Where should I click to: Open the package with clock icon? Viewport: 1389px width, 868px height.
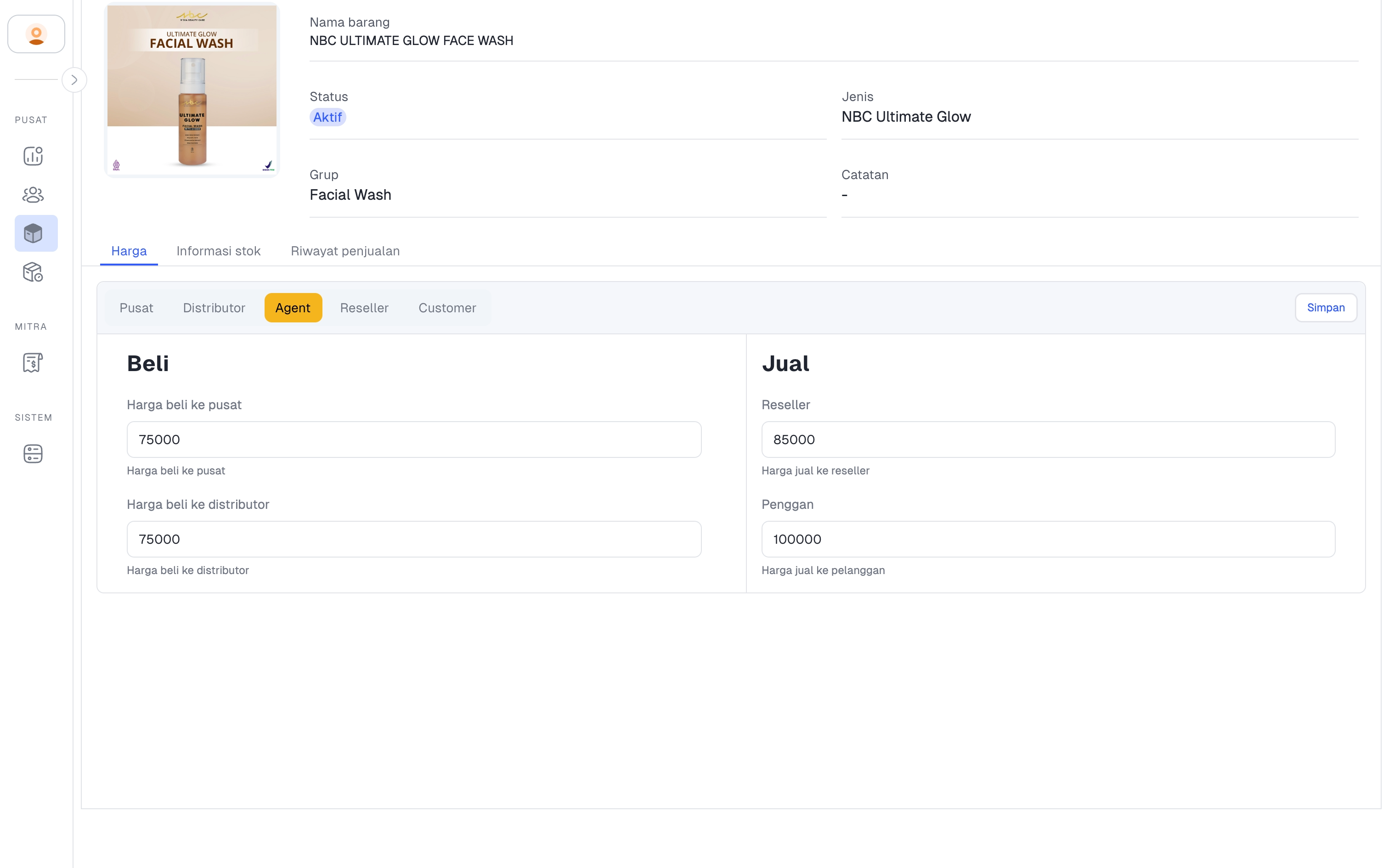(33, 272)
